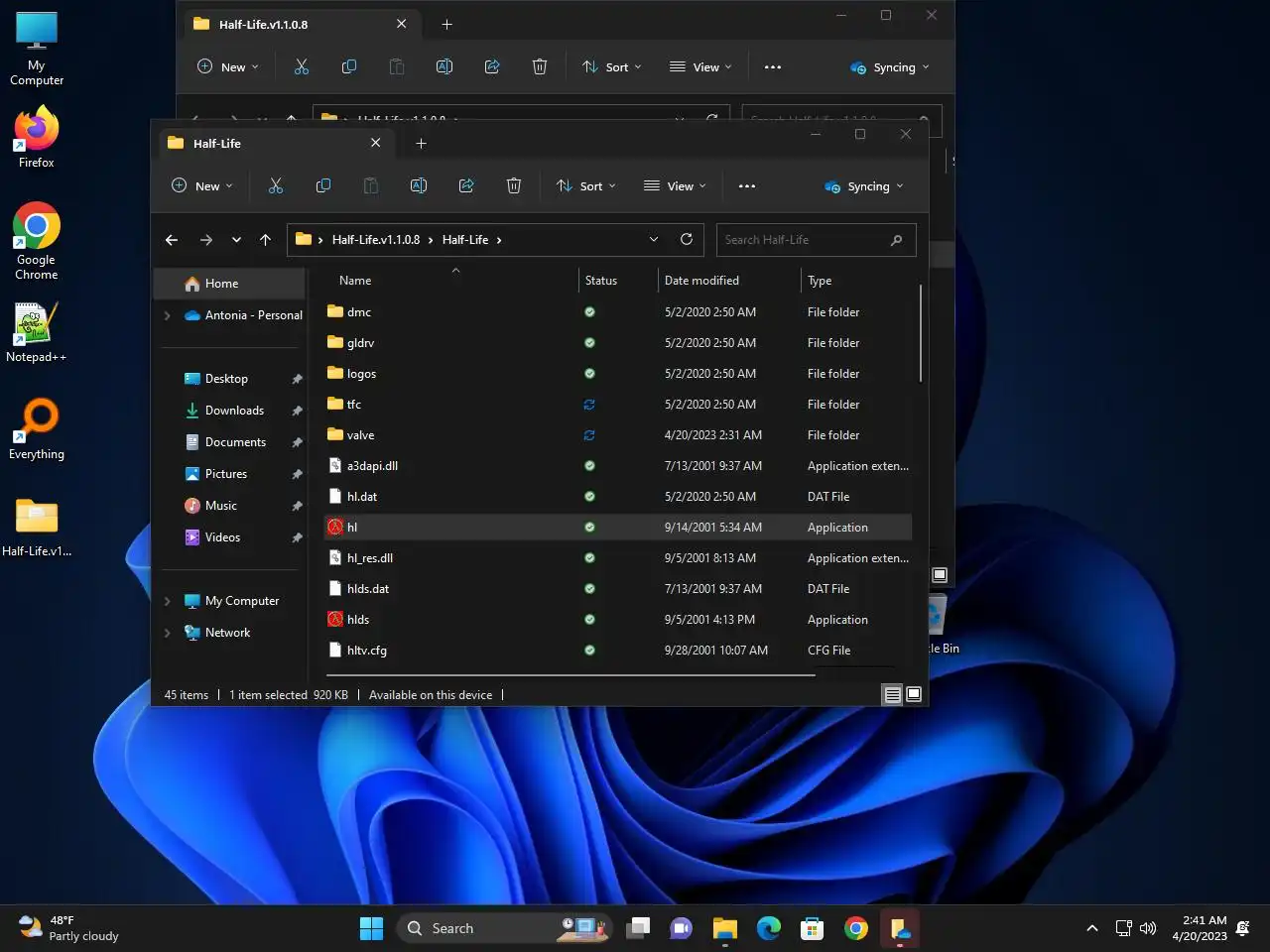
Task: Select Half-Life.v1... desktop folder
Action: coord(37,528)
